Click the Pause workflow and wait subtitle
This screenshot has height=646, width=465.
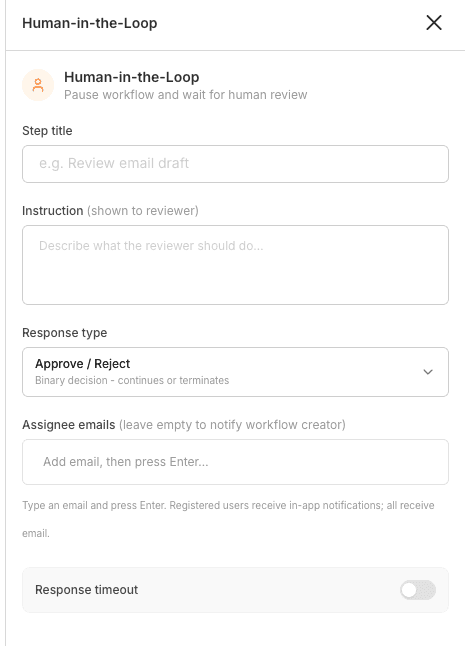click(x=186, y=95)
